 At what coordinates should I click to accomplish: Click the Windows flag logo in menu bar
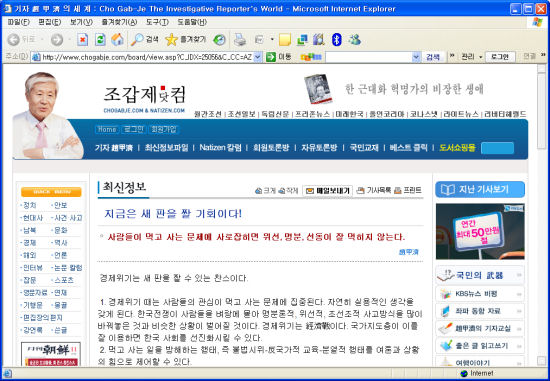pyautogui.click(x=537, y=22)
